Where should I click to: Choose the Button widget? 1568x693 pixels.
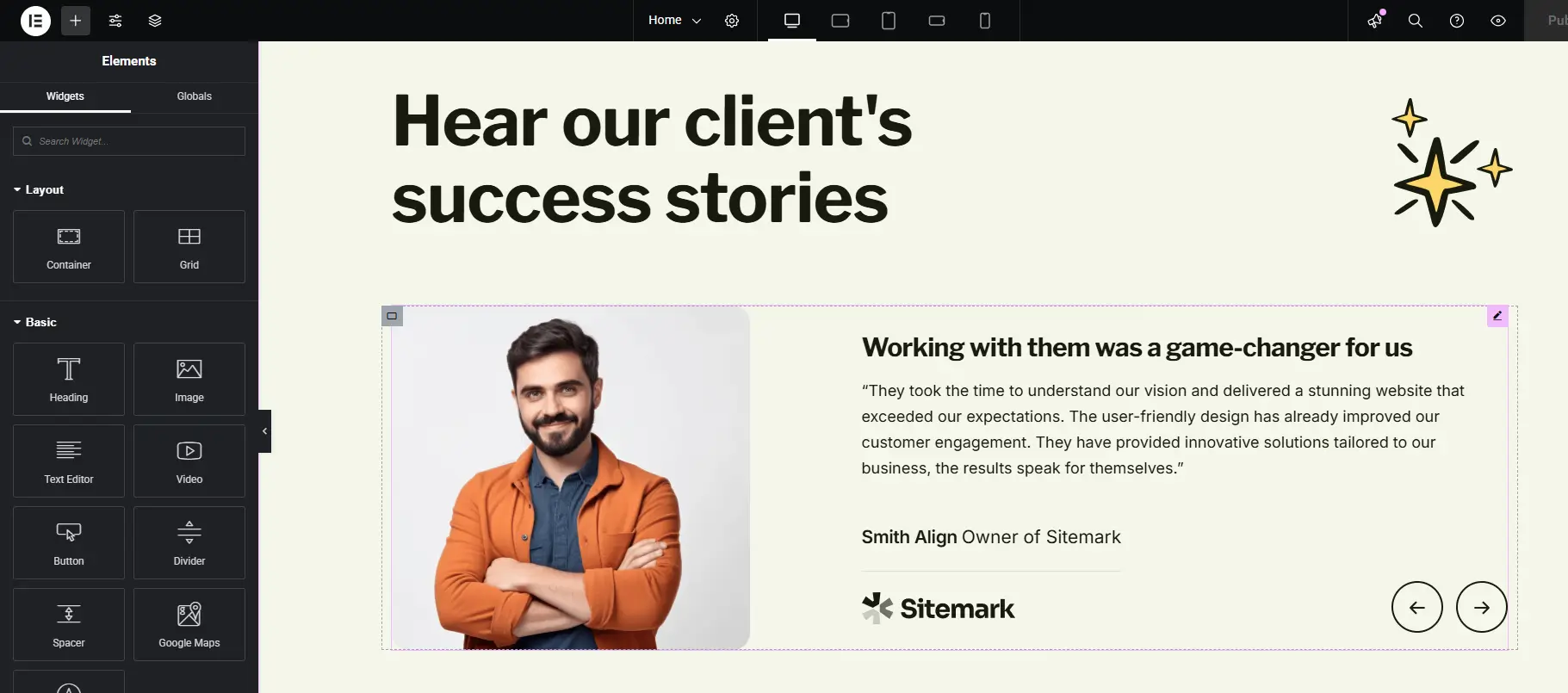(69, 542)
